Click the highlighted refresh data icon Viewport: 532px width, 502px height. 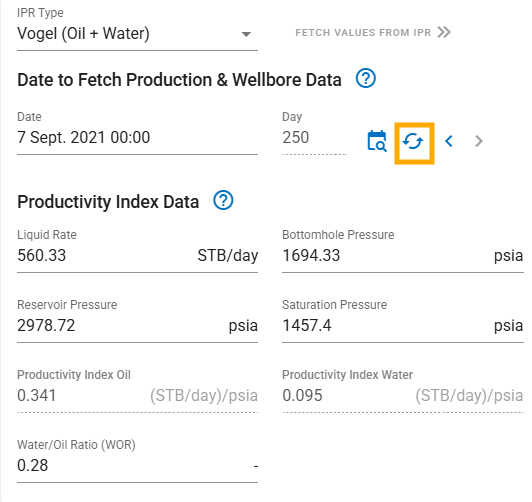coord(413,141)
